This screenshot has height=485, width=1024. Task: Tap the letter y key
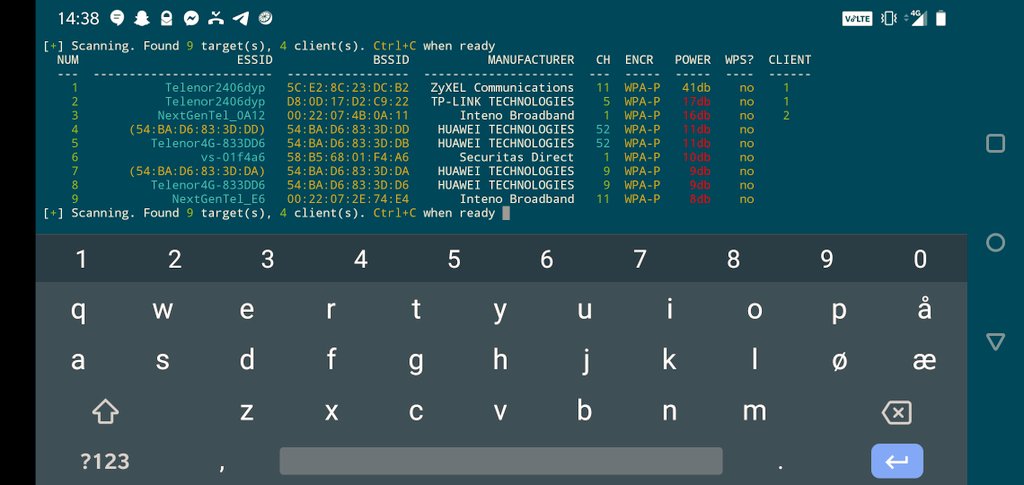500,311
